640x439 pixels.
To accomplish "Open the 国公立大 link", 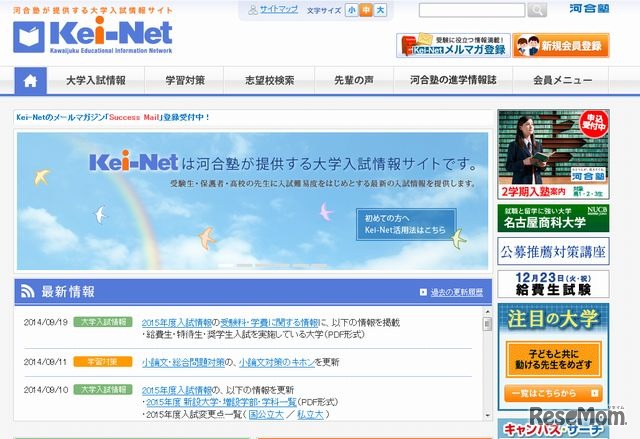I will pyautogui.click(x=266, y=415).
